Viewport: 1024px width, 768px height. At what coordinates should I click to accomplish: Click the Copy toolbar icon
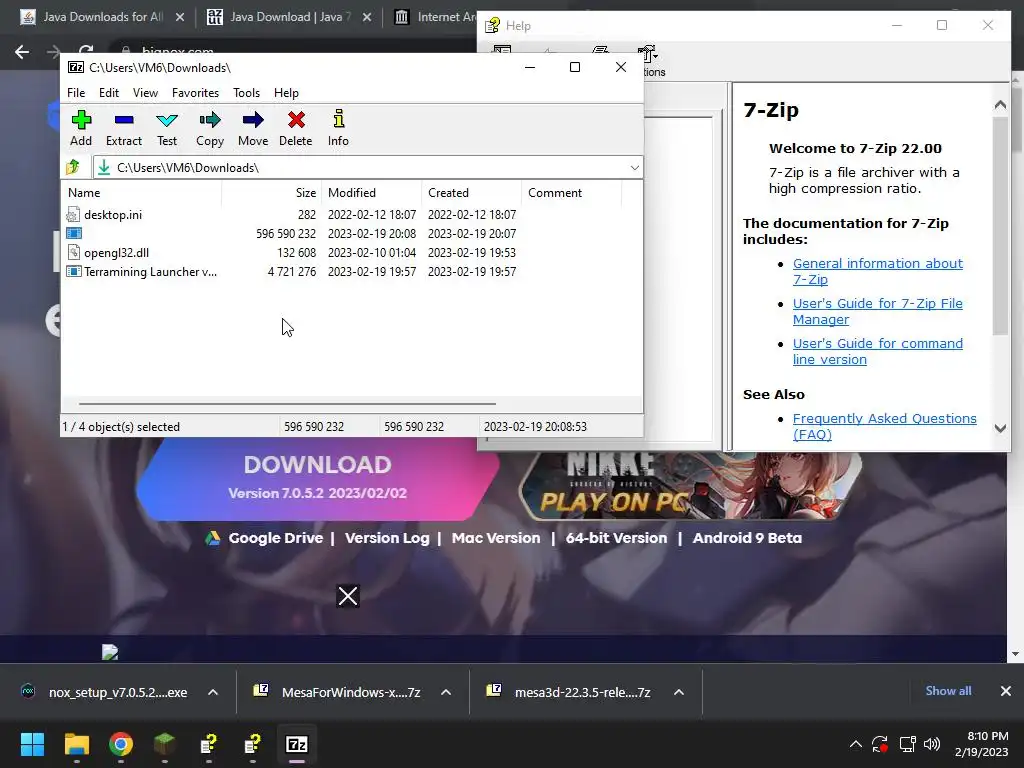pyautogui.click(x=210, y=128)
